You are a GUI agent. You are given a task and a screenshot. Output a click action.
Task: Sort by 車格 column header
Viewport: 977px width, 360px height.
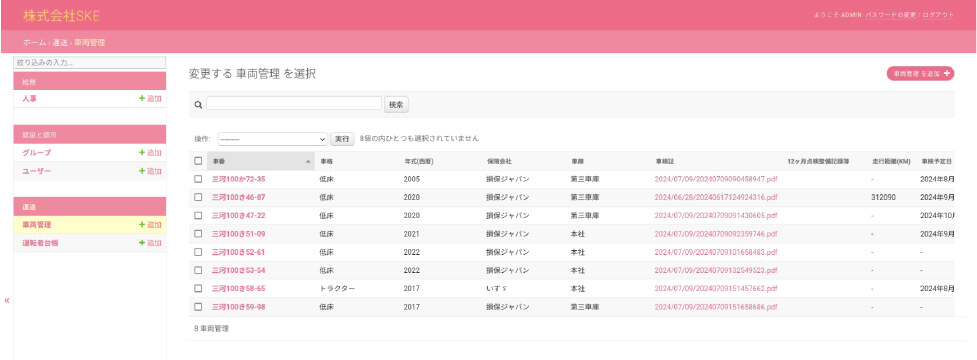[x=326, y=161]
